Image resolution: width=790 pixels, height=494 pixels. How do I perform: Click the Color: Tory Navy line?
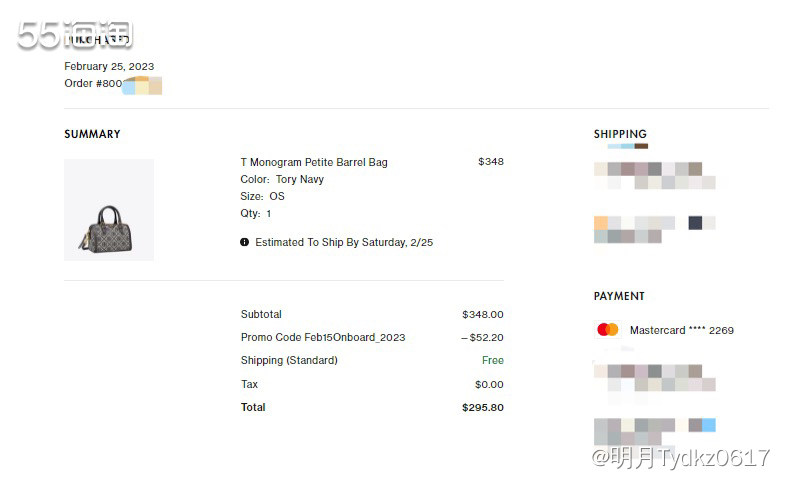tap(282, 179)
